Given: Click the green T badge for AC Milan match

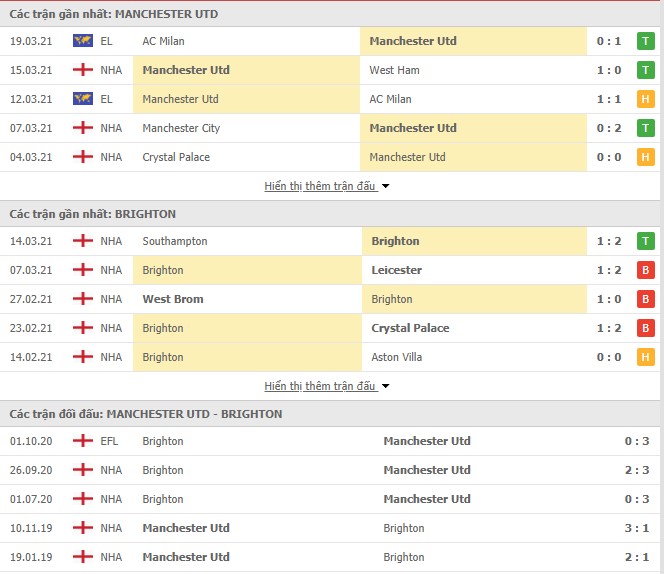Looking at the screenshot, I should [x=645, y=41].
